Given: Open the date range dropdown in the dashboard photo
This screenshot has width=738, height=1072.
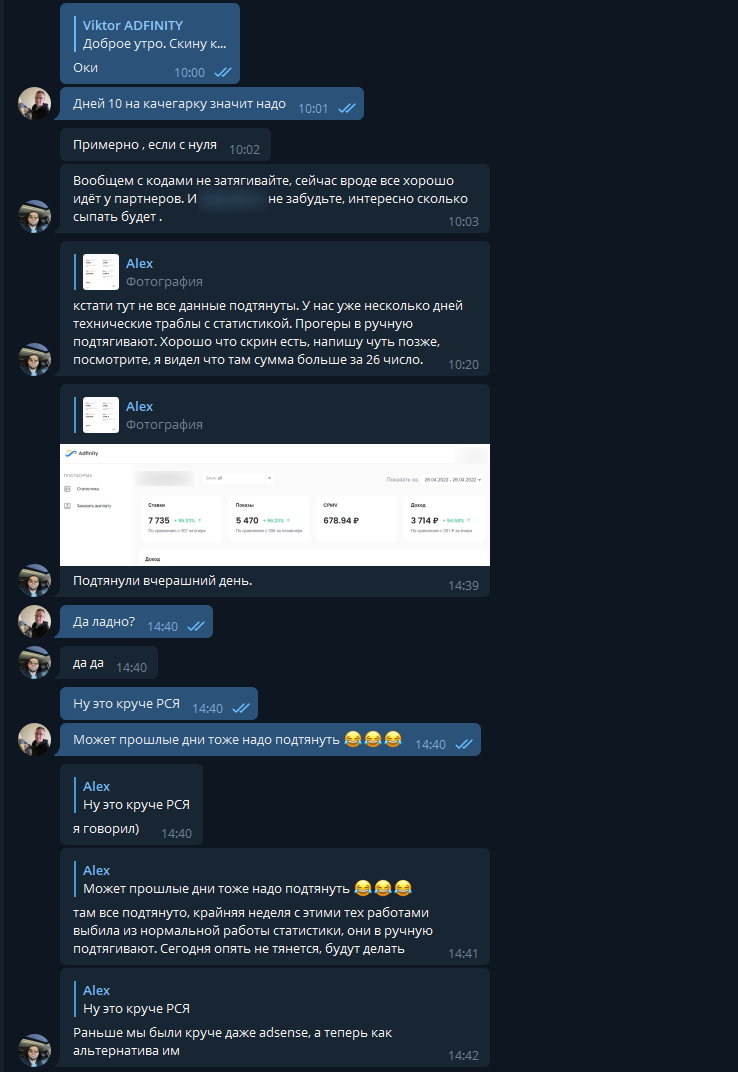Looking at the screenshot, I should 452,480.
